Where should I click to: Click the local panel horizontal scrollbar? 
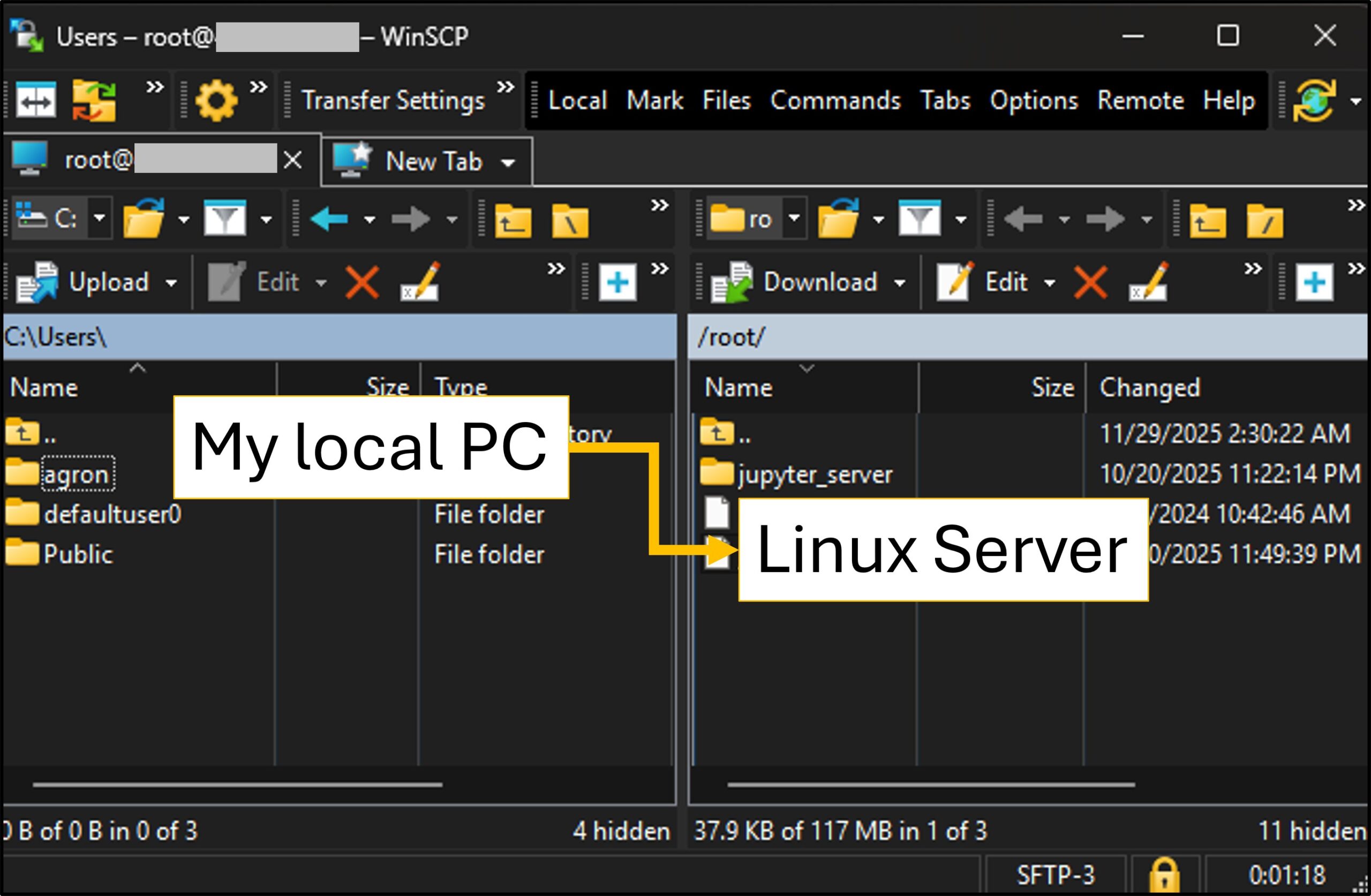tap(237, 784)
